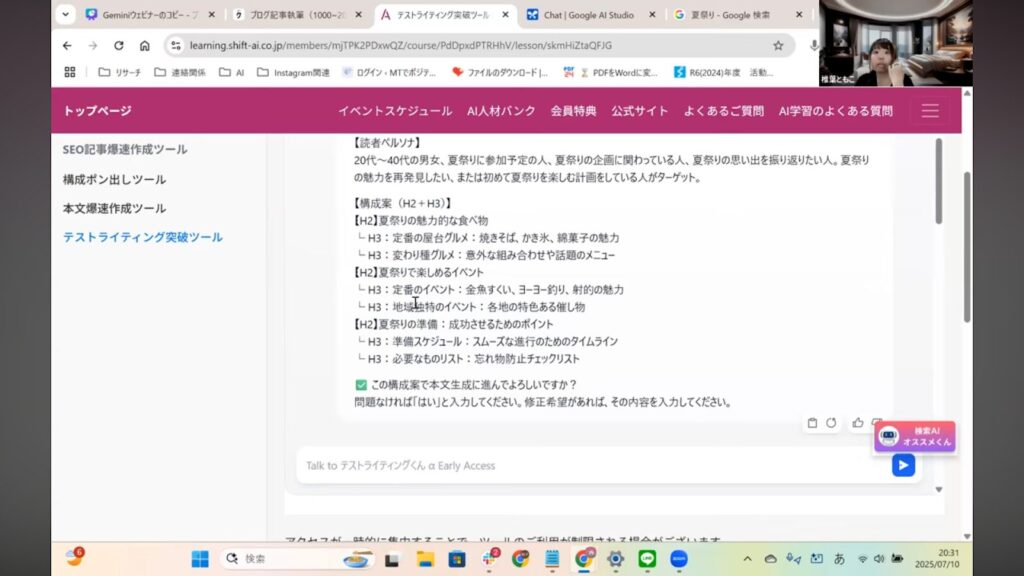Bookmark this page with the star icon
1024x576 pixels.
pos(778,46)
